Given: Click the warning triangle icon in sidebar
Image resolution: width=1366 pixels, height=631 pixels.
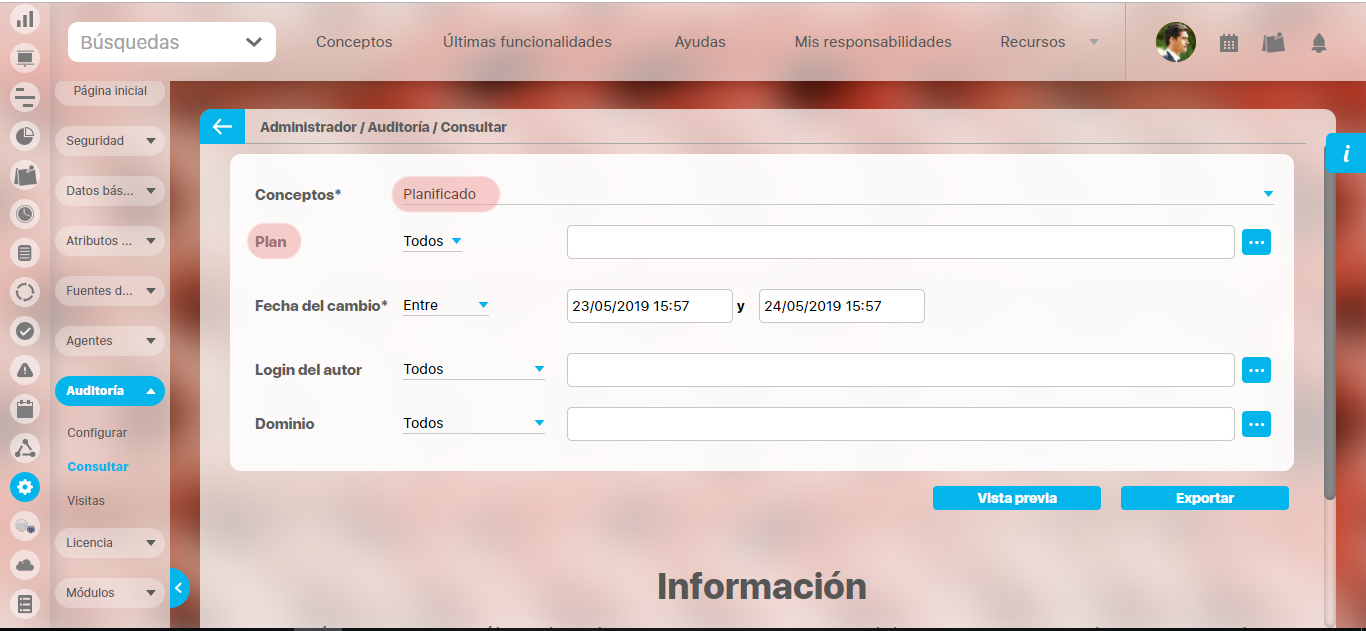Looking at the screenshot, I should tap(25, 370).
